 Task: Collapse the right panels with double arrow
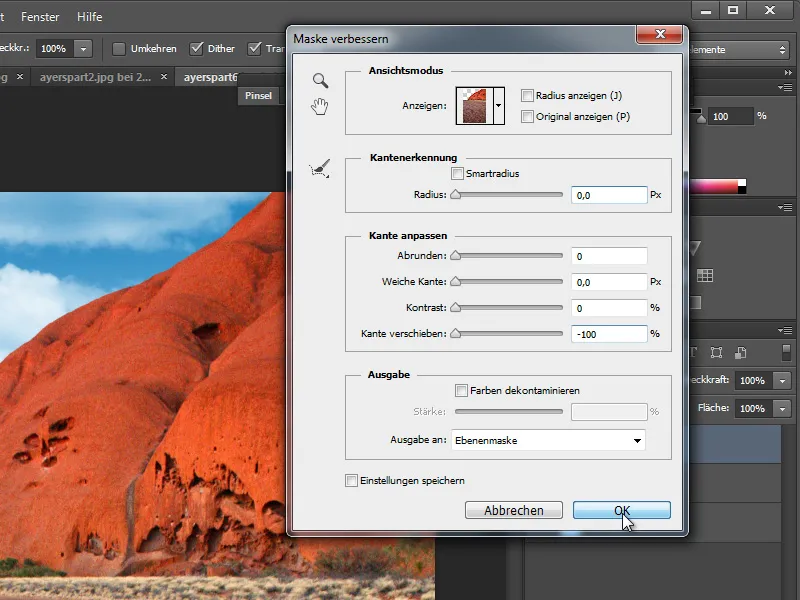[788, 72]
